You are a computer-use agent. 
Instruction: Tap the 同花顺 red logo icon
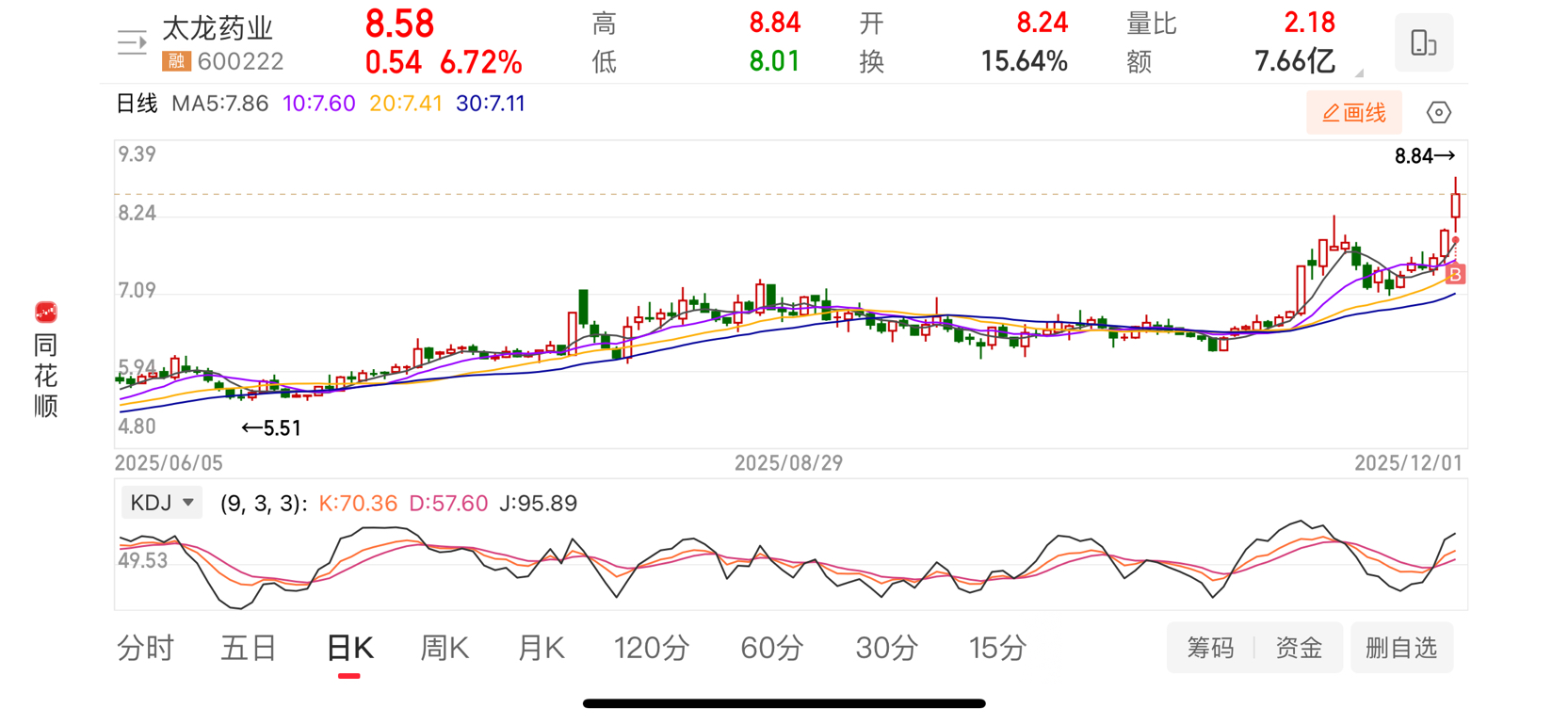pos(45,312)
